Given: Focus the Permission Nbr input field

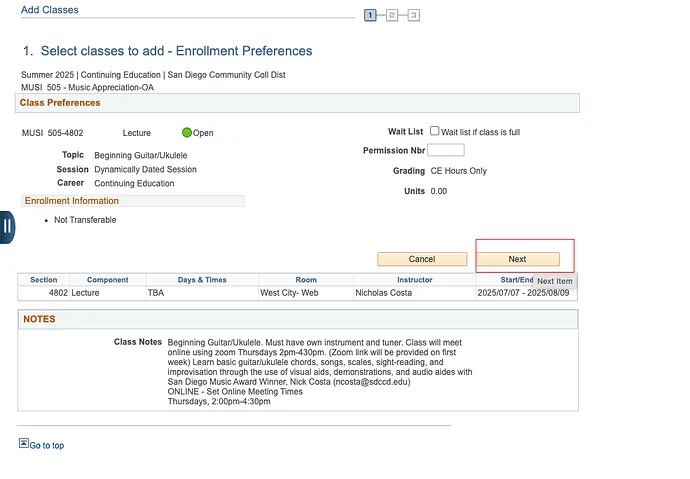Looking at the screenshot, I should (x=446, y=150).
